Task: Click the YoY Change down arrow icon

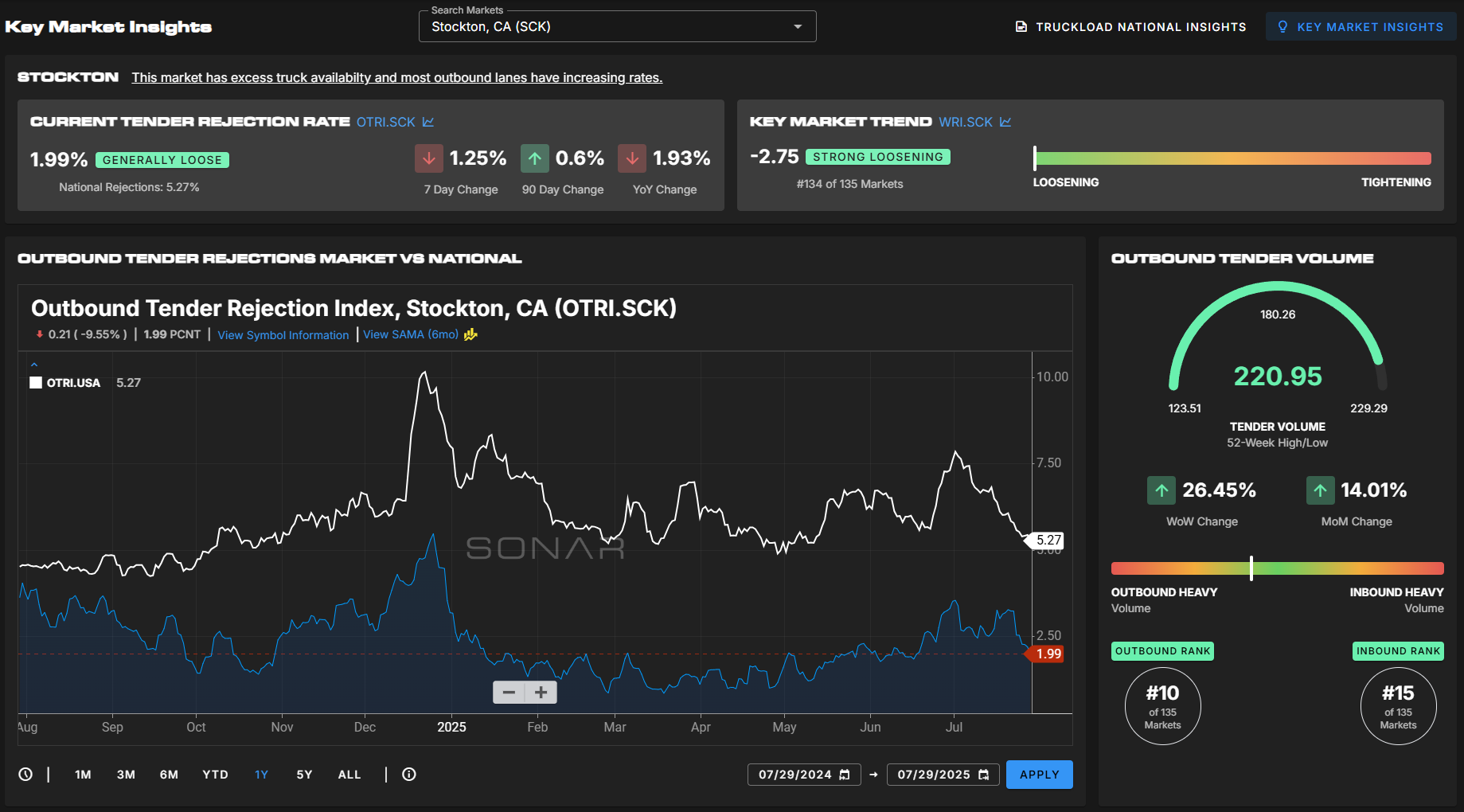Action: tap(632, 158)
